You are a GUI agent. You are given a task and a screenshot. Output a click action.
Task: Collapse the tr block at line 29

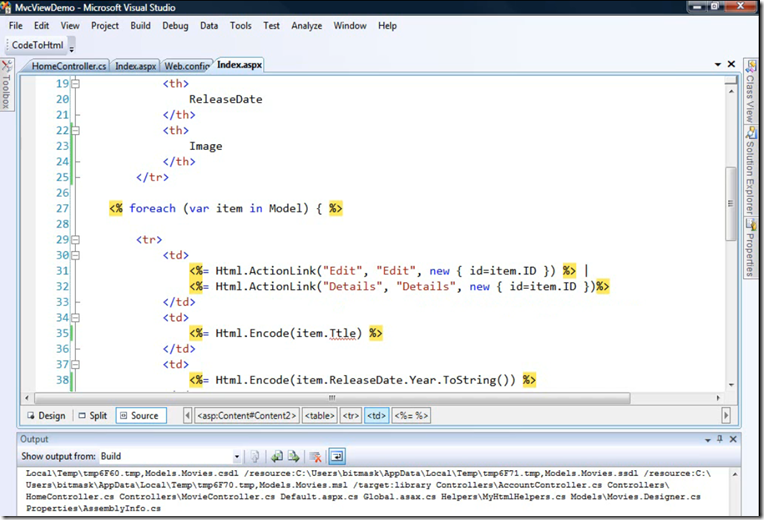[x=76, y=240]
